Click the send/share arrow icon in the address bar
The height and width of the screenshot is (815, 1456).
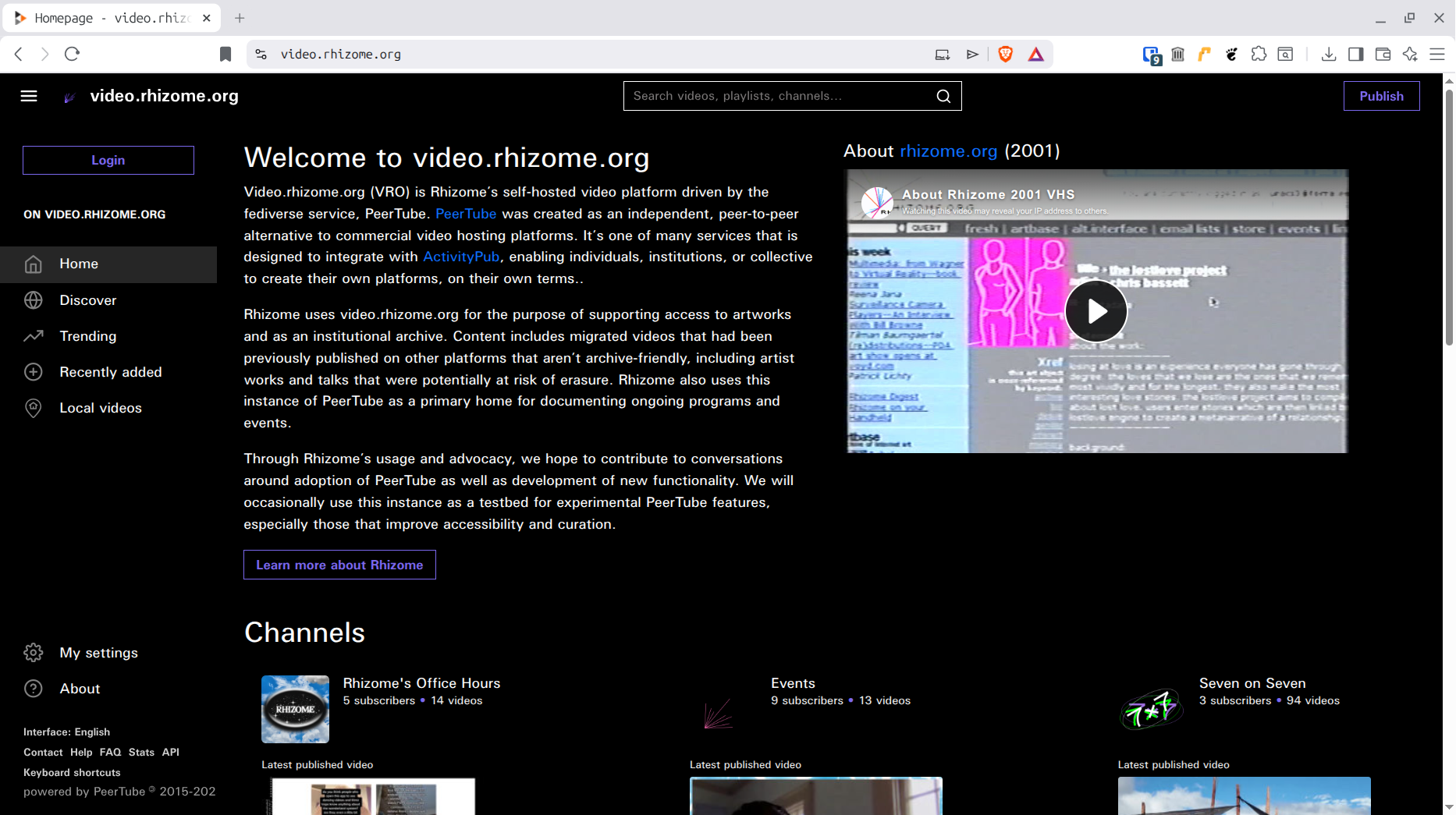click(972, 54)
